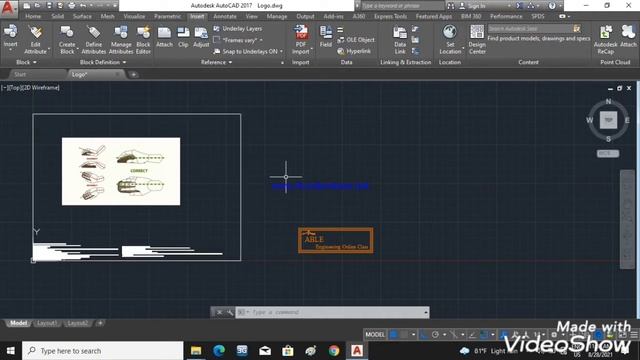
Task: Click the Underlay Layers button
Action: [x=238, y=29]
